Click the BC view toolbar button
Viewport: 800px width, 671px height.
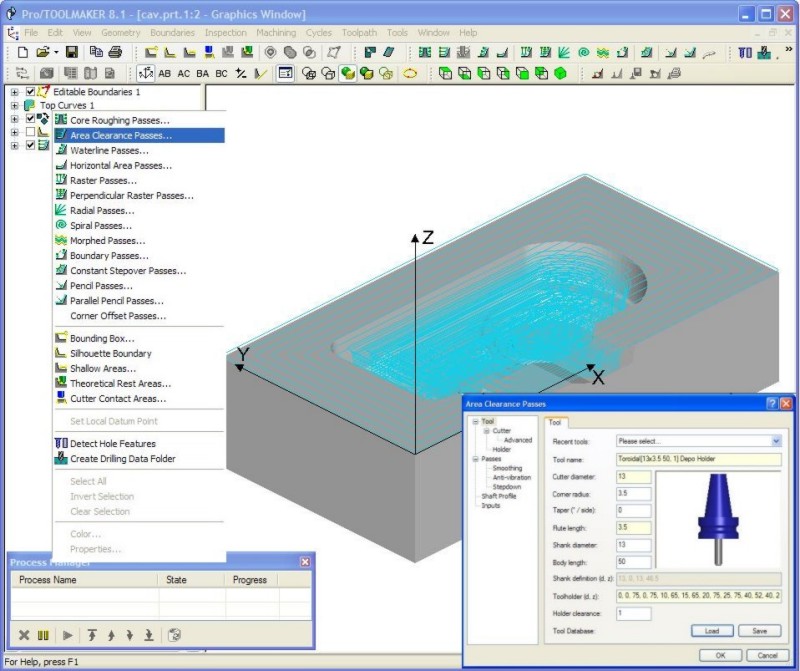point(221,73)
